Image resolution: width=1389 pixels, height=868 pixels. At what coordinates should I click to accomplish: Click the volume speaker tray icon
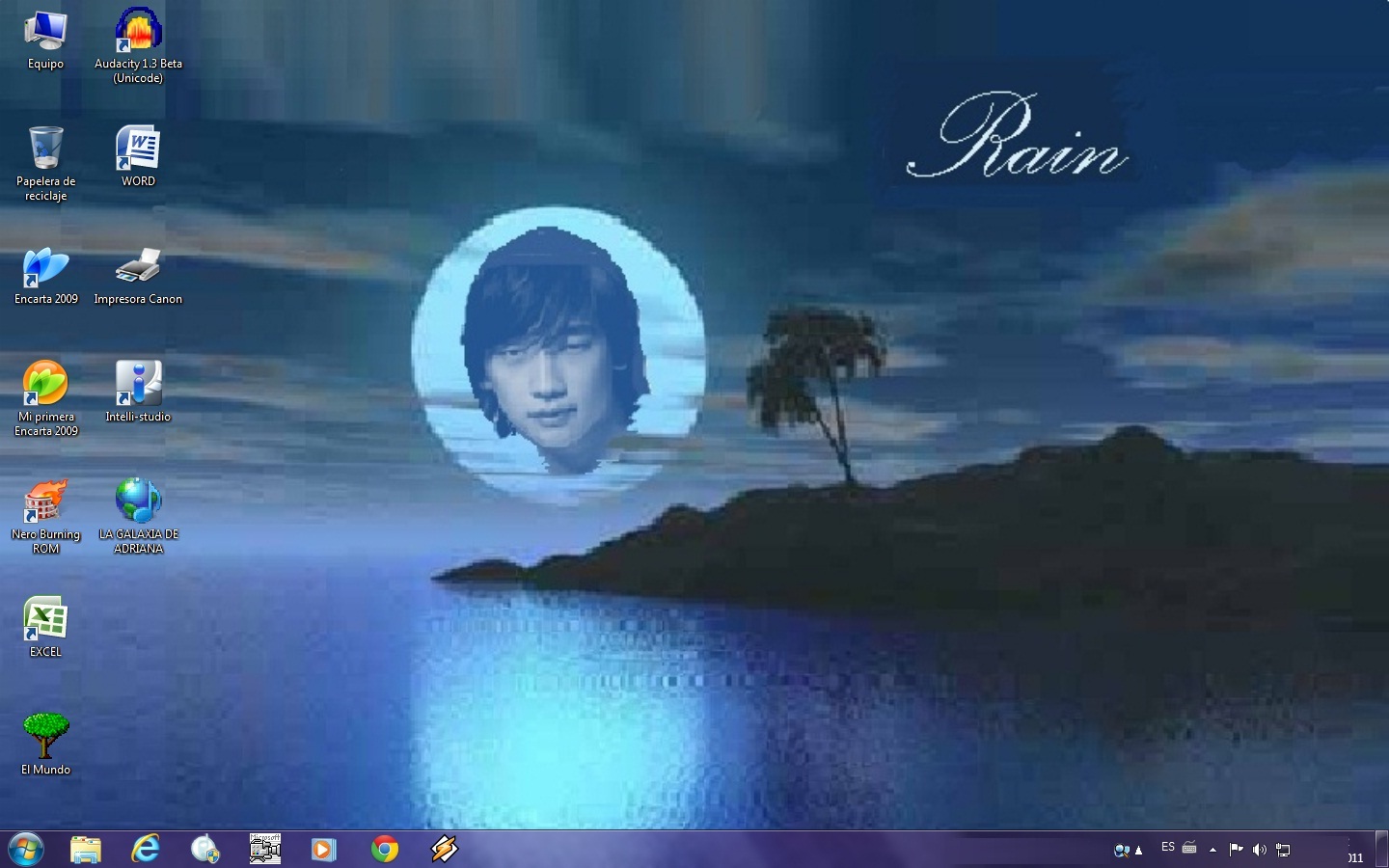pos(1259,850)
